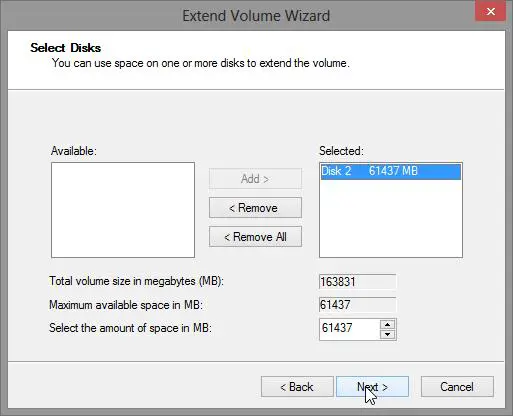Image resolution: width=513 pixels, height=416 pixels.
Task: Cancel the Extend Volume Wizard
Action: click(x=457, y=387)
